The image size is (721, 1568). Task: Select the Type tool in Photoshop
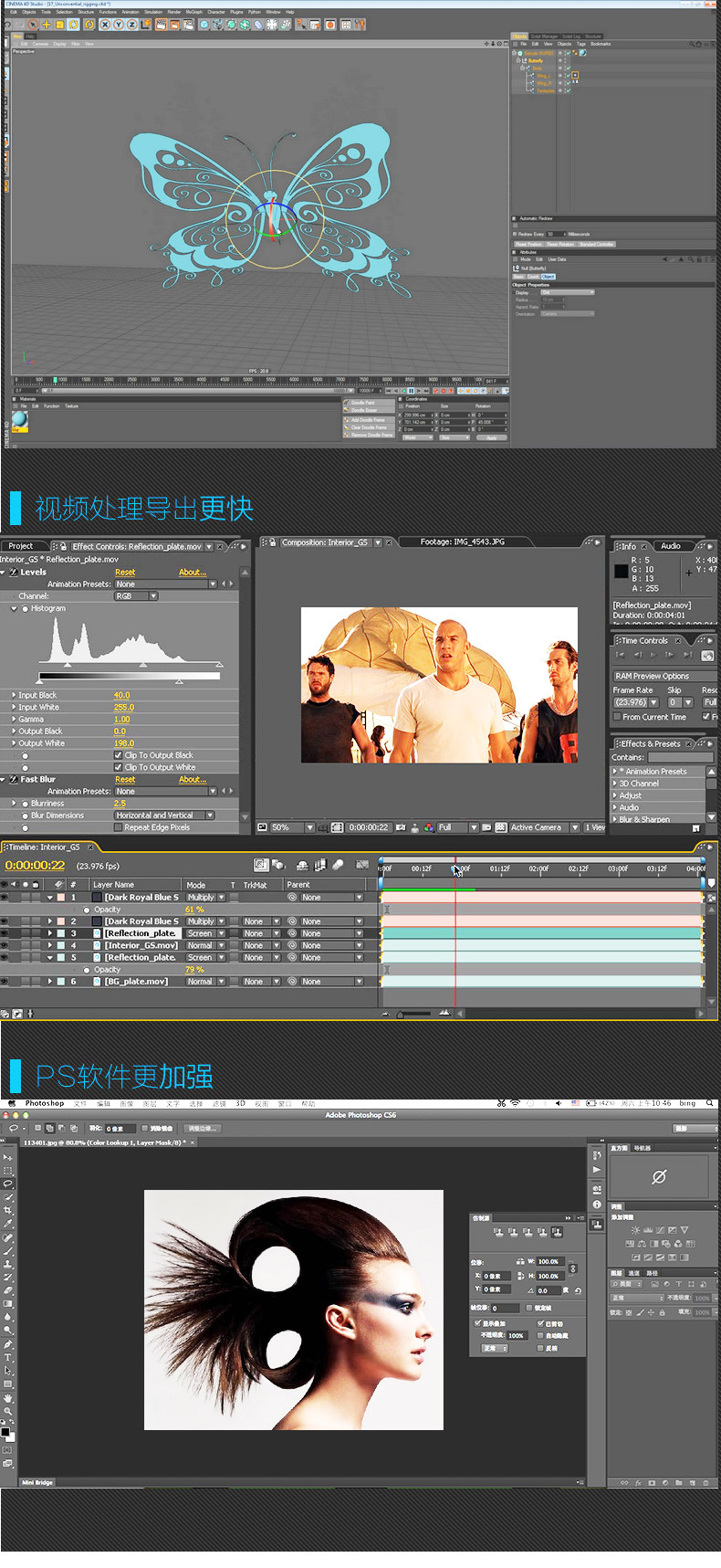8,1357
